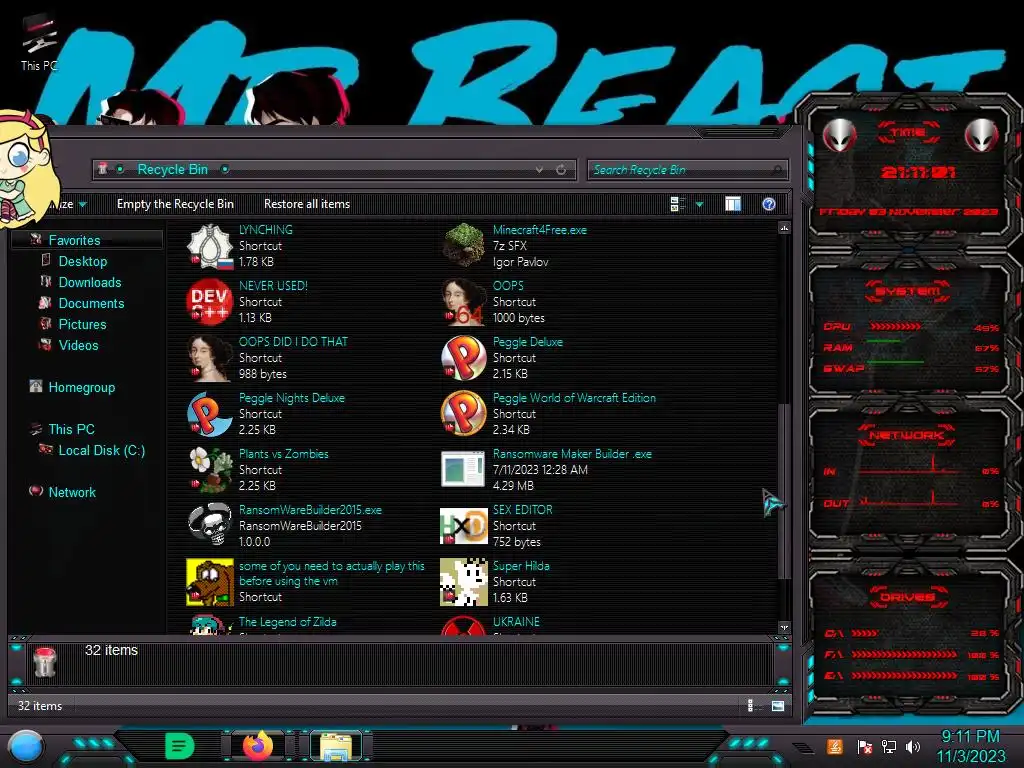Click the file list scroll up arrow
The image size is (1024, 768).
[784, 228]
